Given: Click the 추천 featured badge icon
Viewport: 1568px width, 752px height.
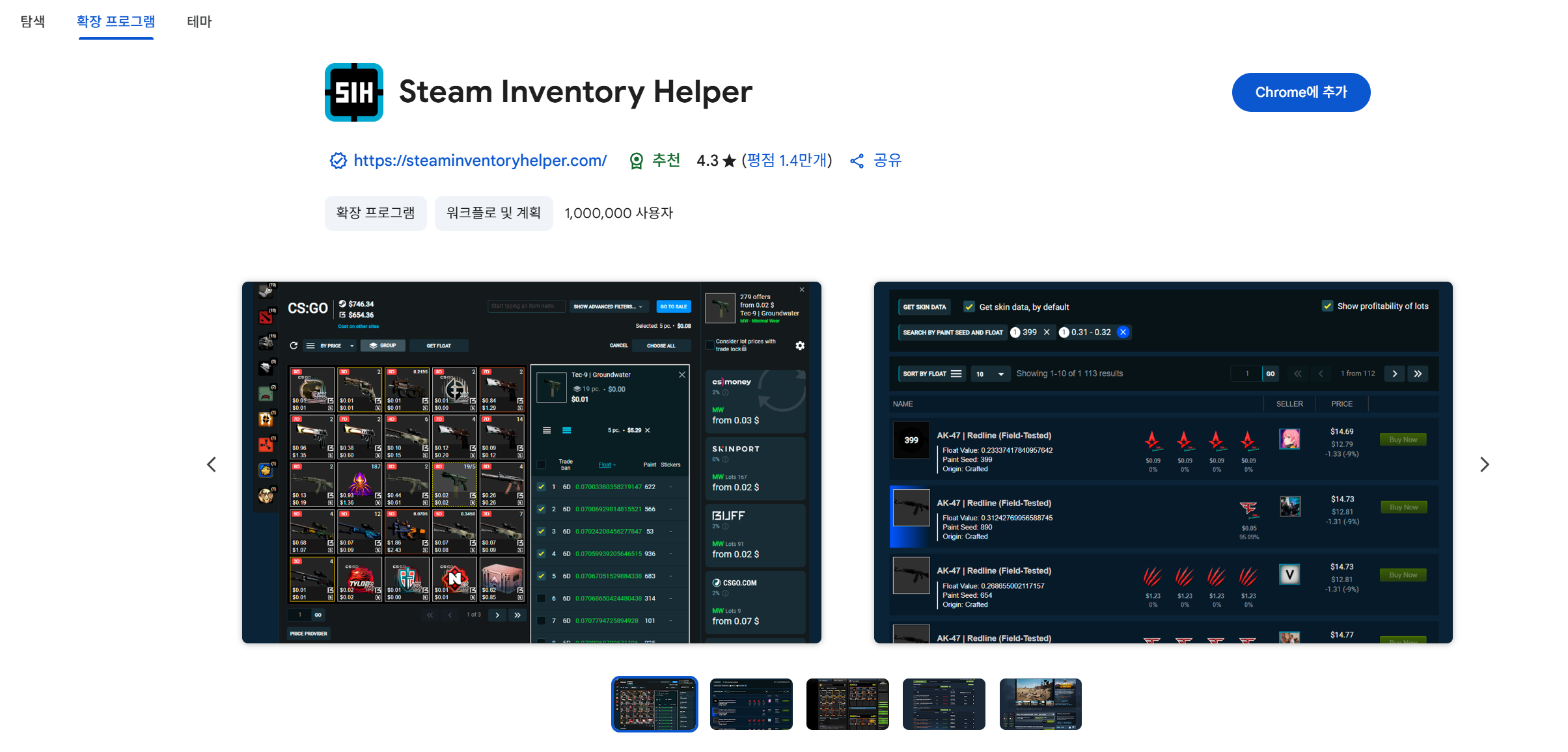Looking at the screenshot, I should click(636, 161).
